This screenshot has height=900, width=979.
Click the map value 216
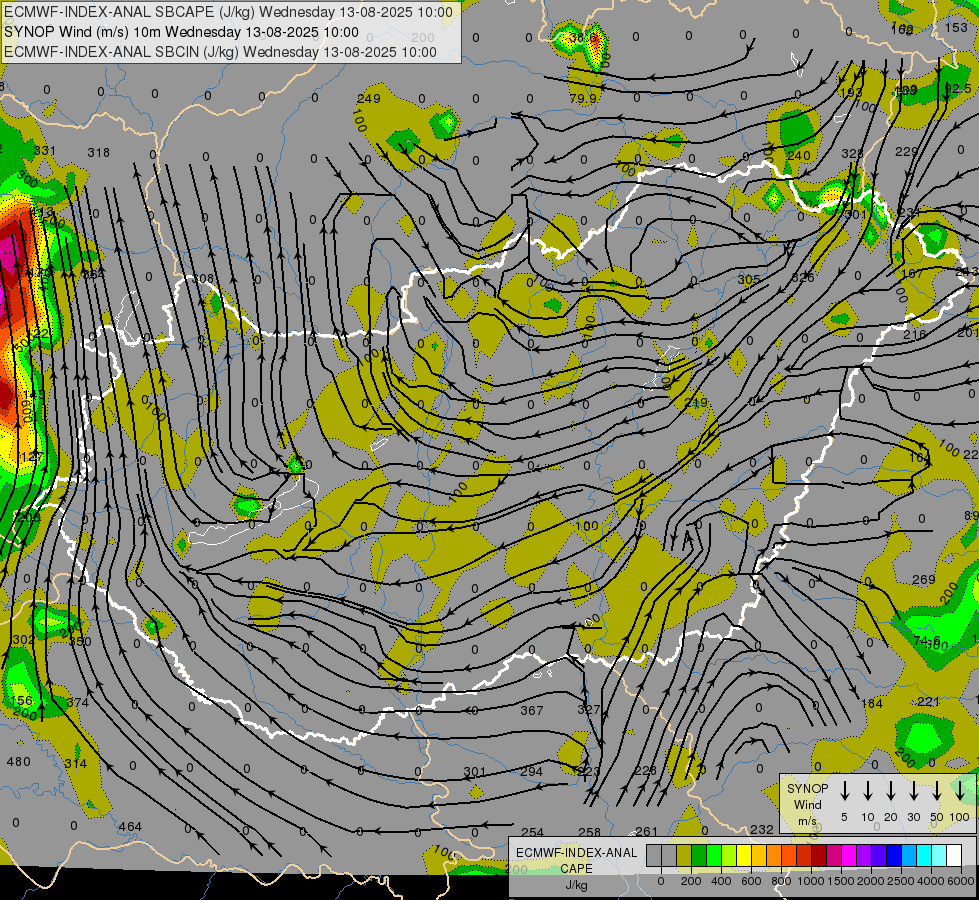pyautogui.click(x=915, y=335)
